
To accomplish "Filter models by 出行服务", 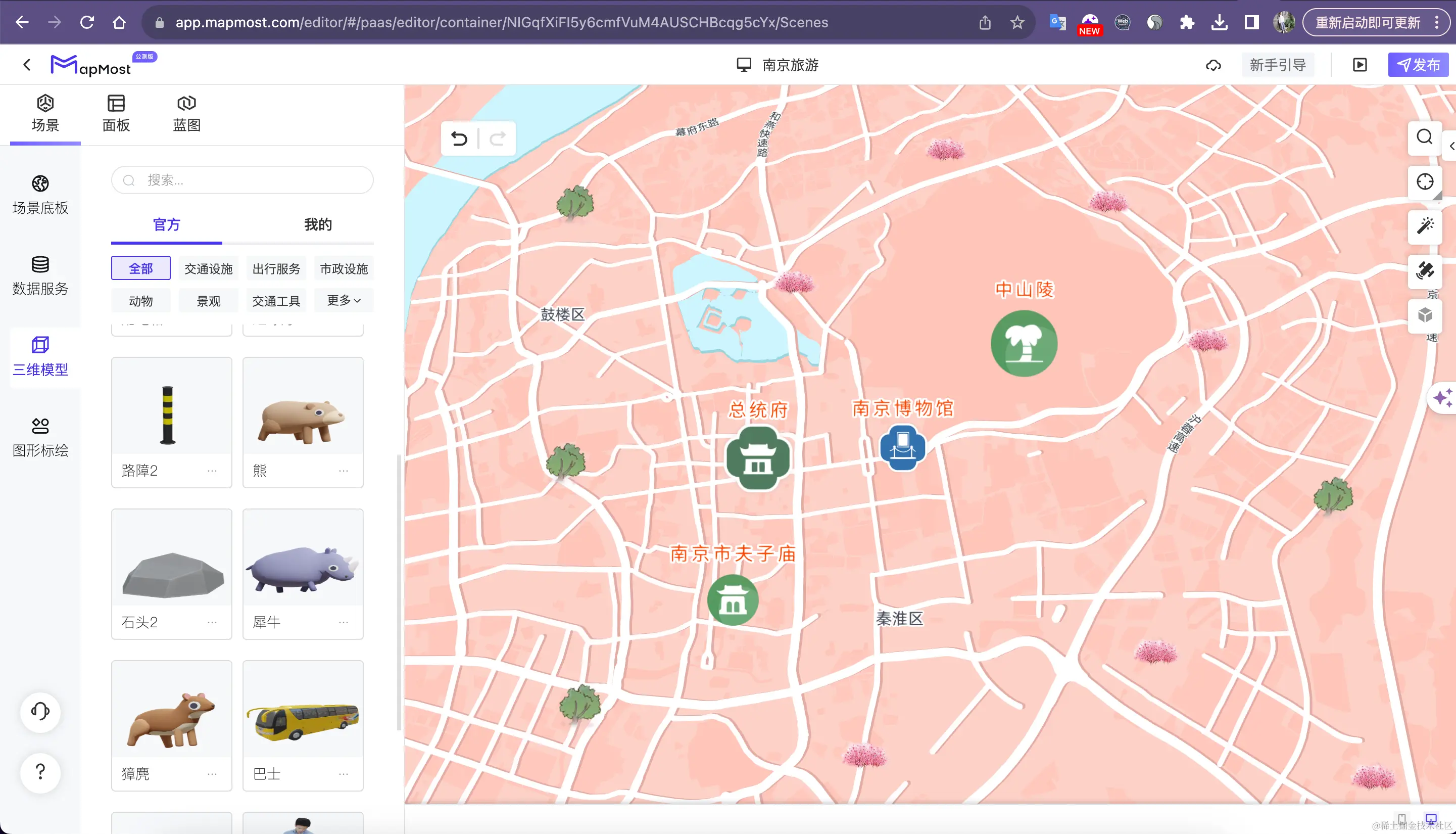I will (276, 268).
